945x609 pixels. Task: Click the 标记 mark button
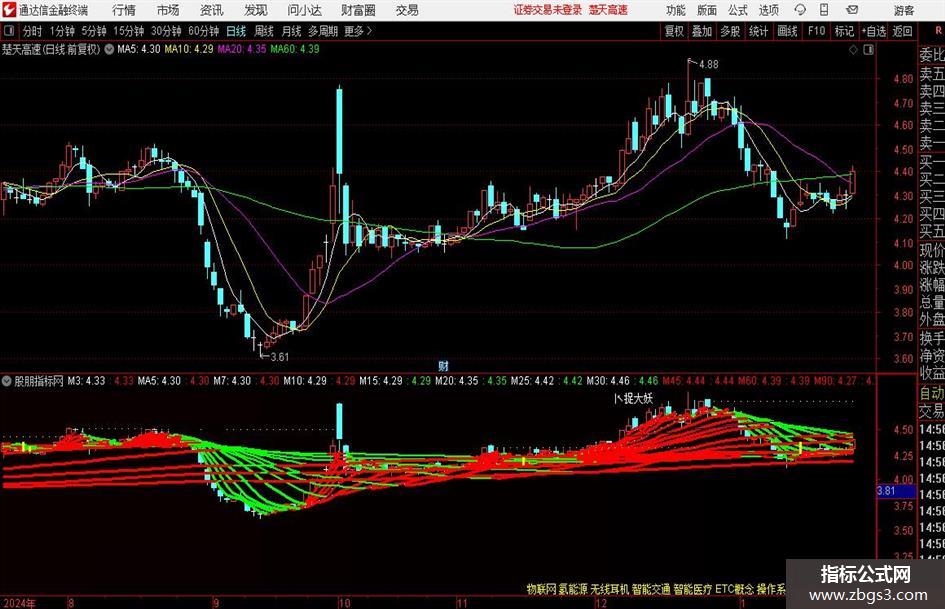[844, 31]
